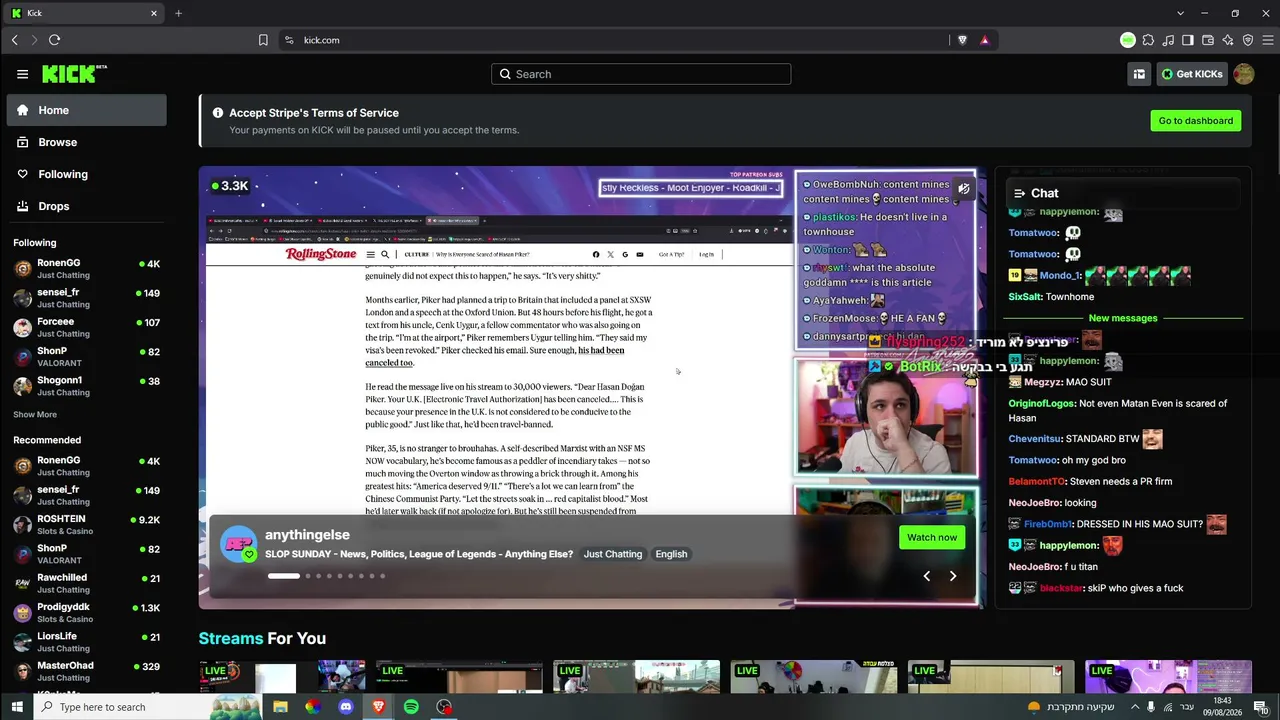Open the notification center icon

point(1263,707)
